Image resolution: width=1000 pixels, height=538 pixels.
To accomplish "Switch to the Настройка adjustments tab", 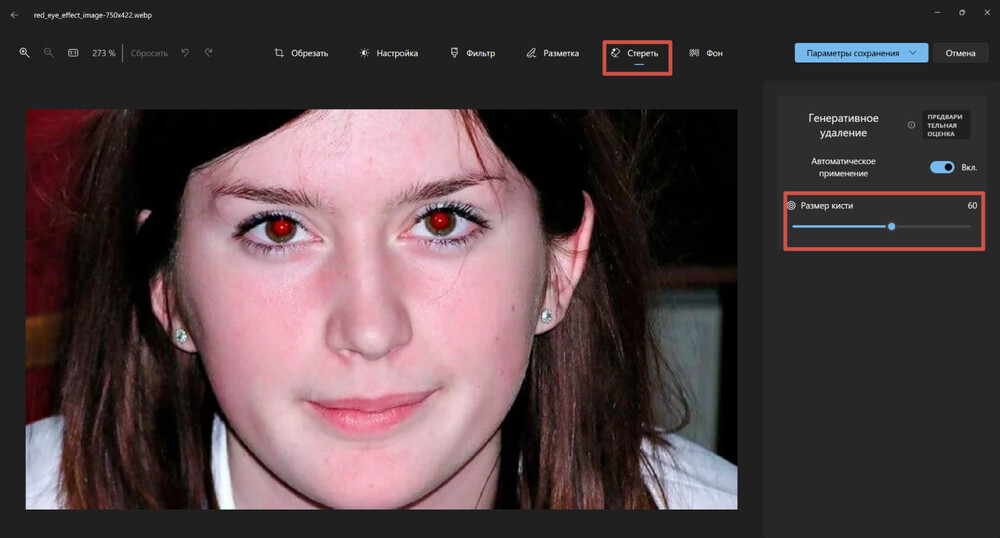I will (389, 53).
